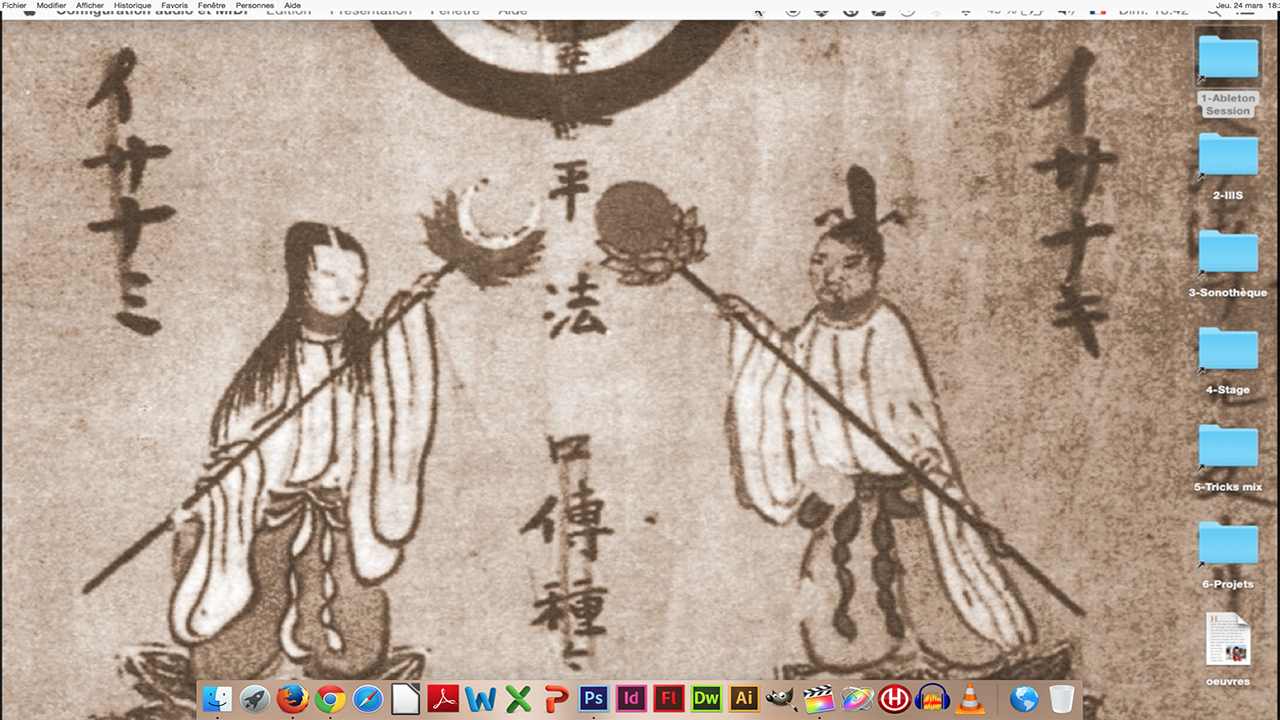Launch GIMP from the Dock
Viewport: 1280px width, 720px height.
781,699
